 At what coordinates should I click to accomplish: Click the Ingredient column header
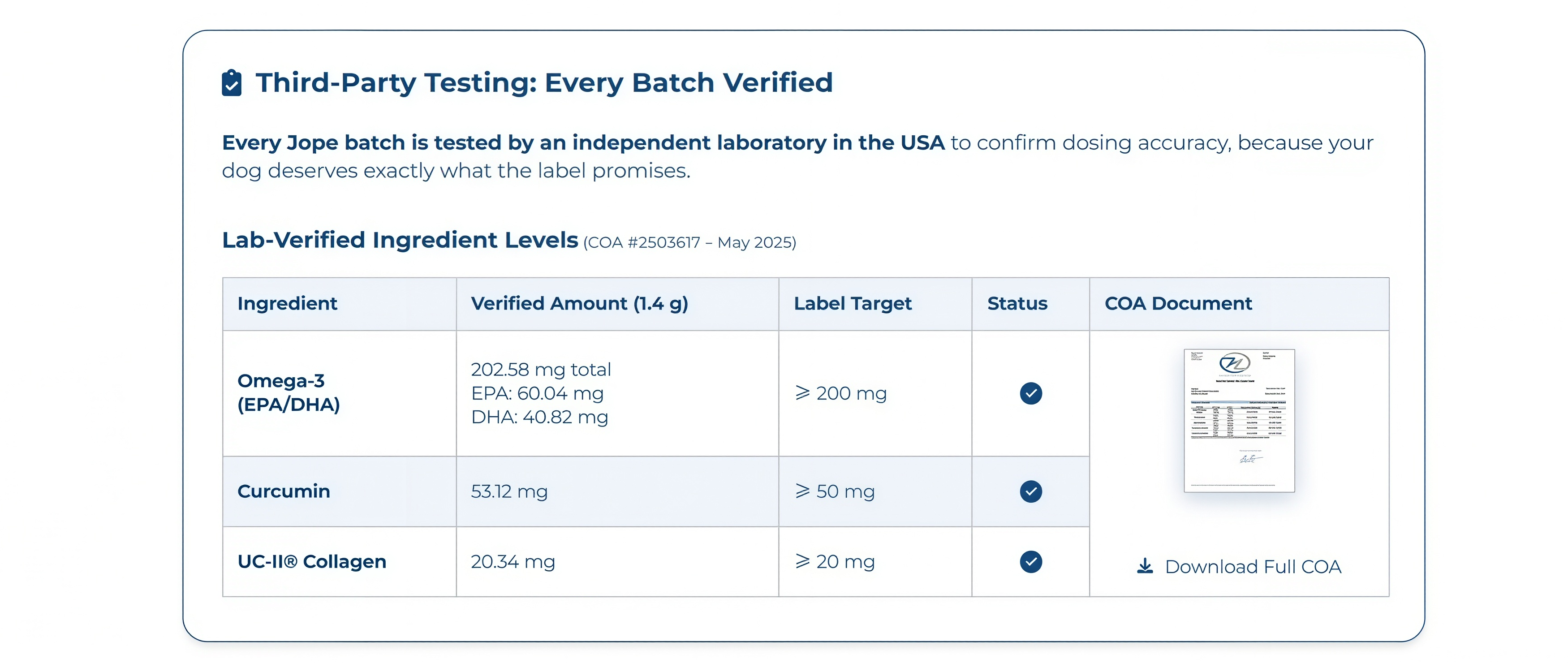(x=287, y=303)
